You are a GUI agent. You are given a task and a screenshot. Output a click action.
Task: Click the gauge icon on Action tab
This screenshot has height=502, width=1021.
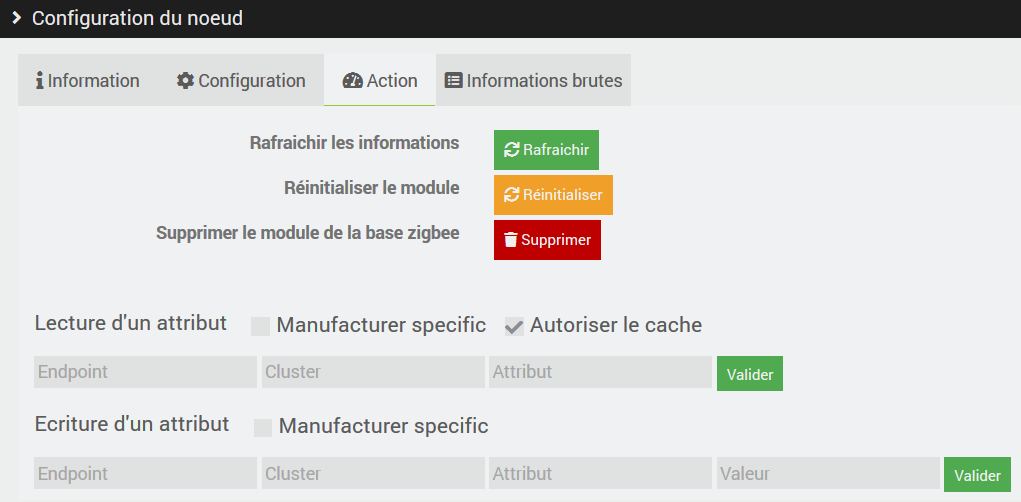(352, 81)
